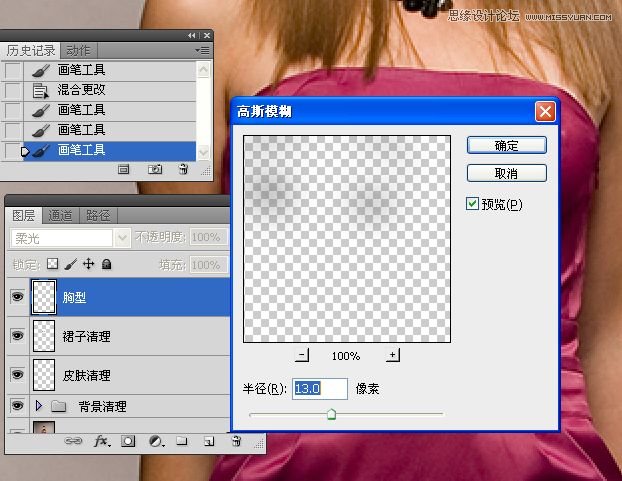Create new snapshot camera icon
622x481 pixels.
155,170
